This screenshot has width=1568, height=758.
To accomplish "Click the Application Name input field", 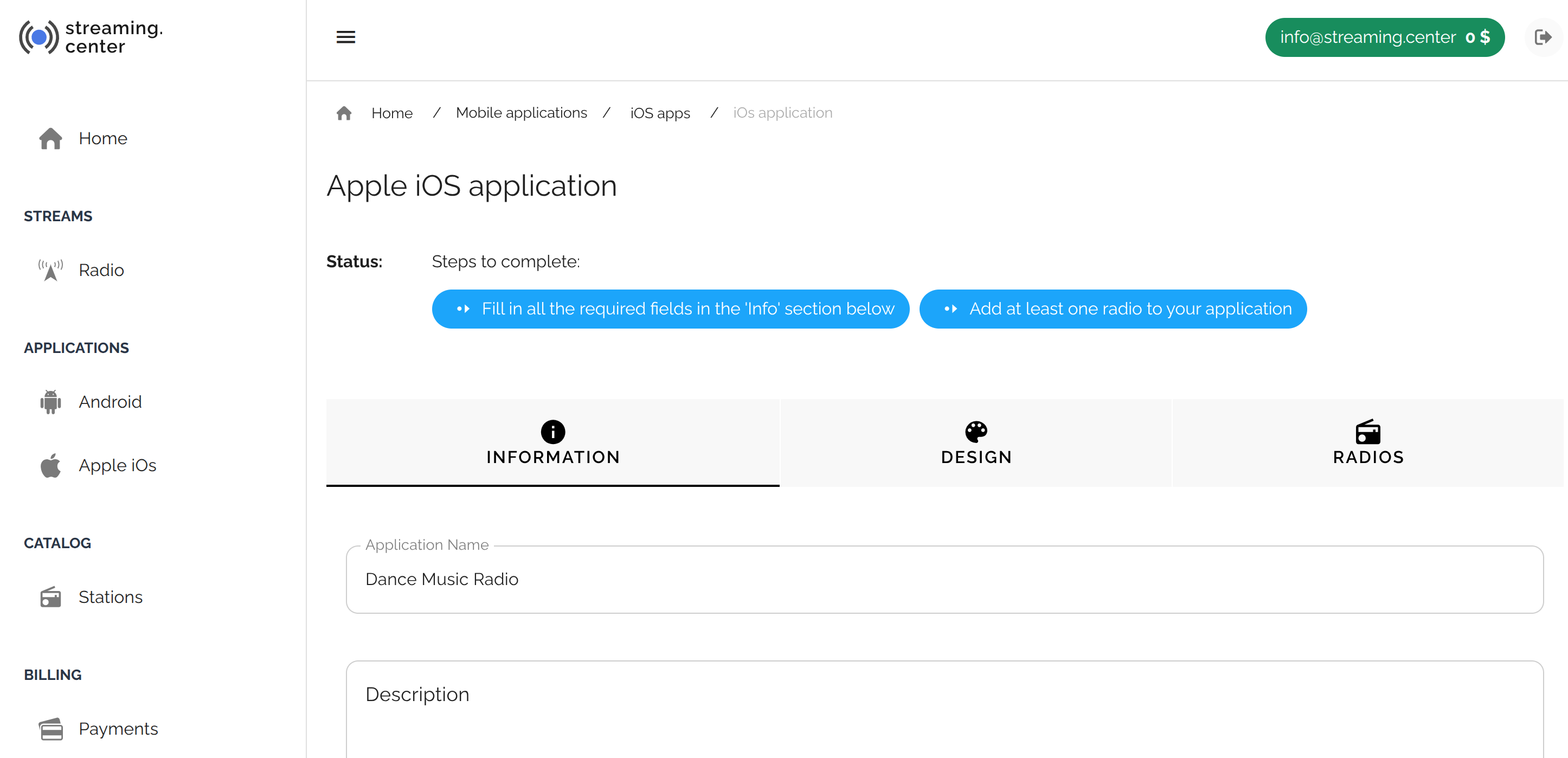I will (x=944, y=579).
